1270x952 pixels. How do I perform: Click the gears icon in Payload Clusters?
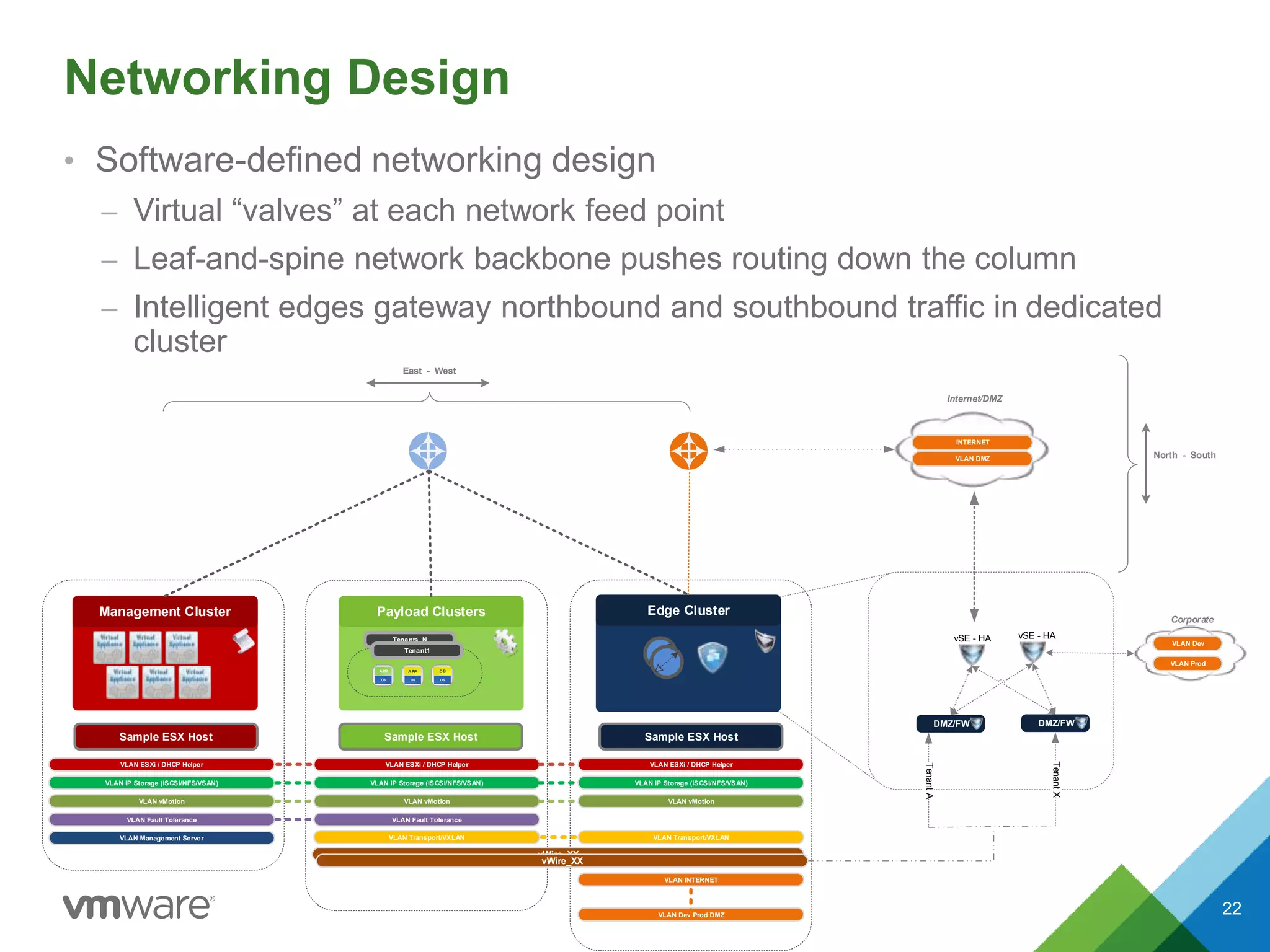(x=505, y=642)
